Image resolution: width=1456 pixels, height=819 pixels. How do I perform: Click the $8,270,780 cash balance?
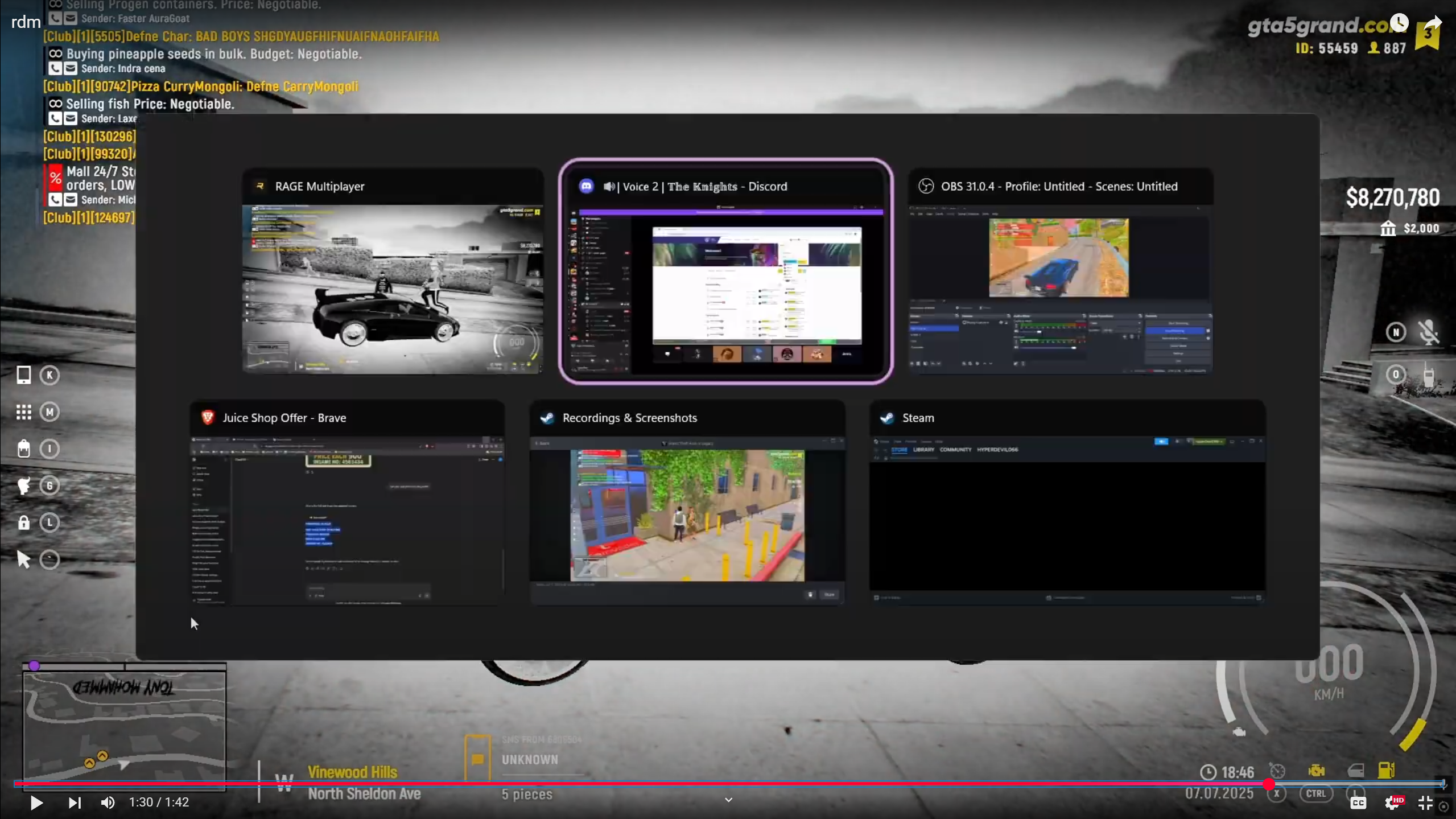(x=1392, y=197)
